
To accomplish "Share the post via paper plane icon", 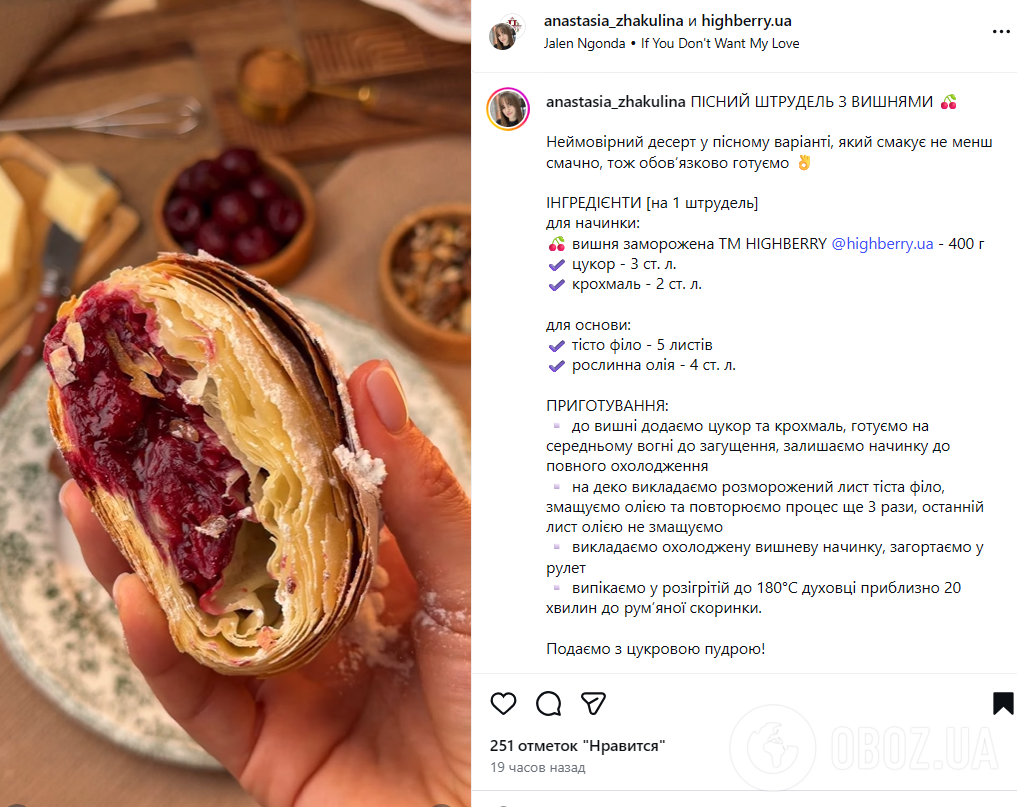I will 593,703.
